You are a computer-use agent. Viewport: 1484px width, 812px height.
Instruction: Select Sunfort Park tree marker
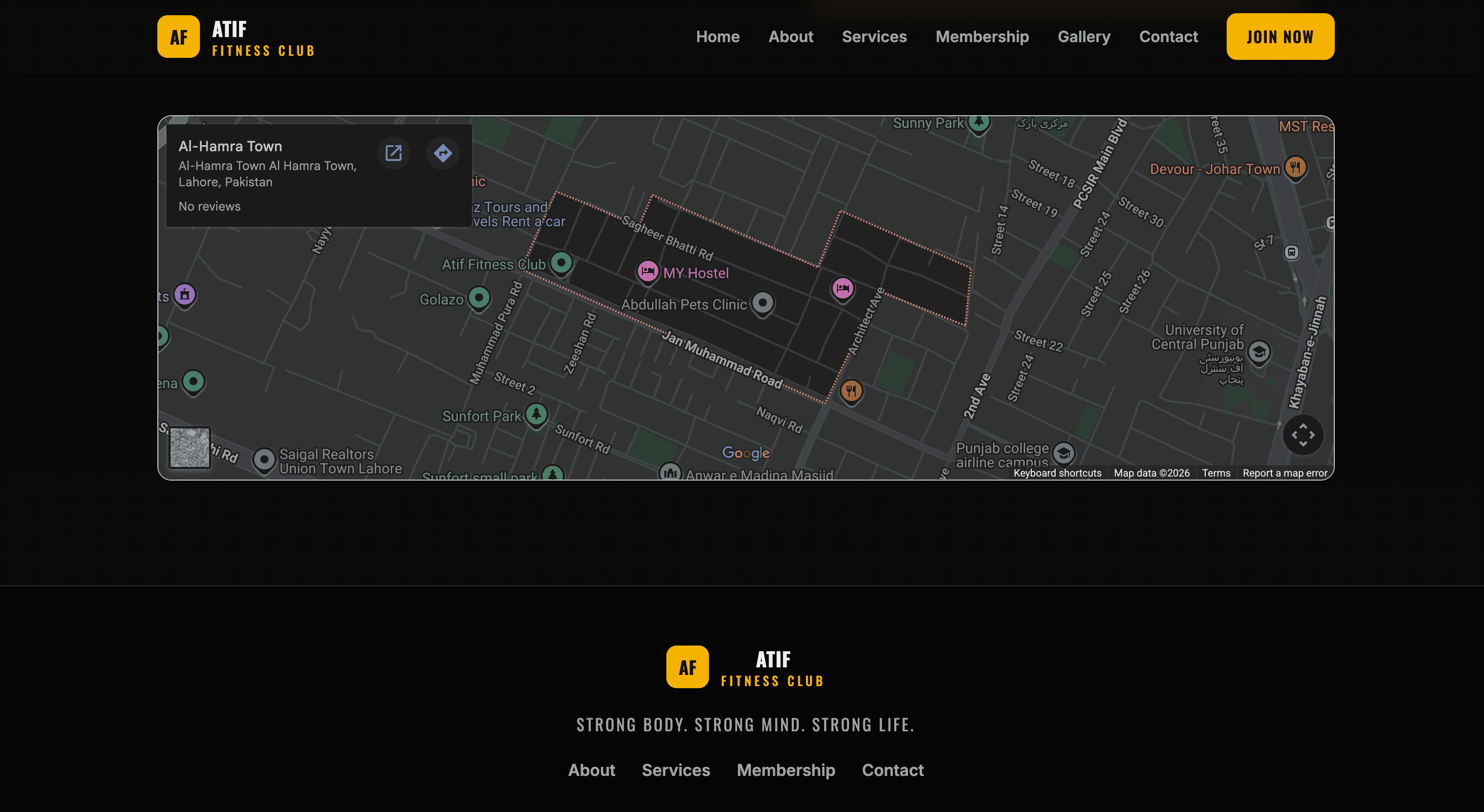coord(536,415)
